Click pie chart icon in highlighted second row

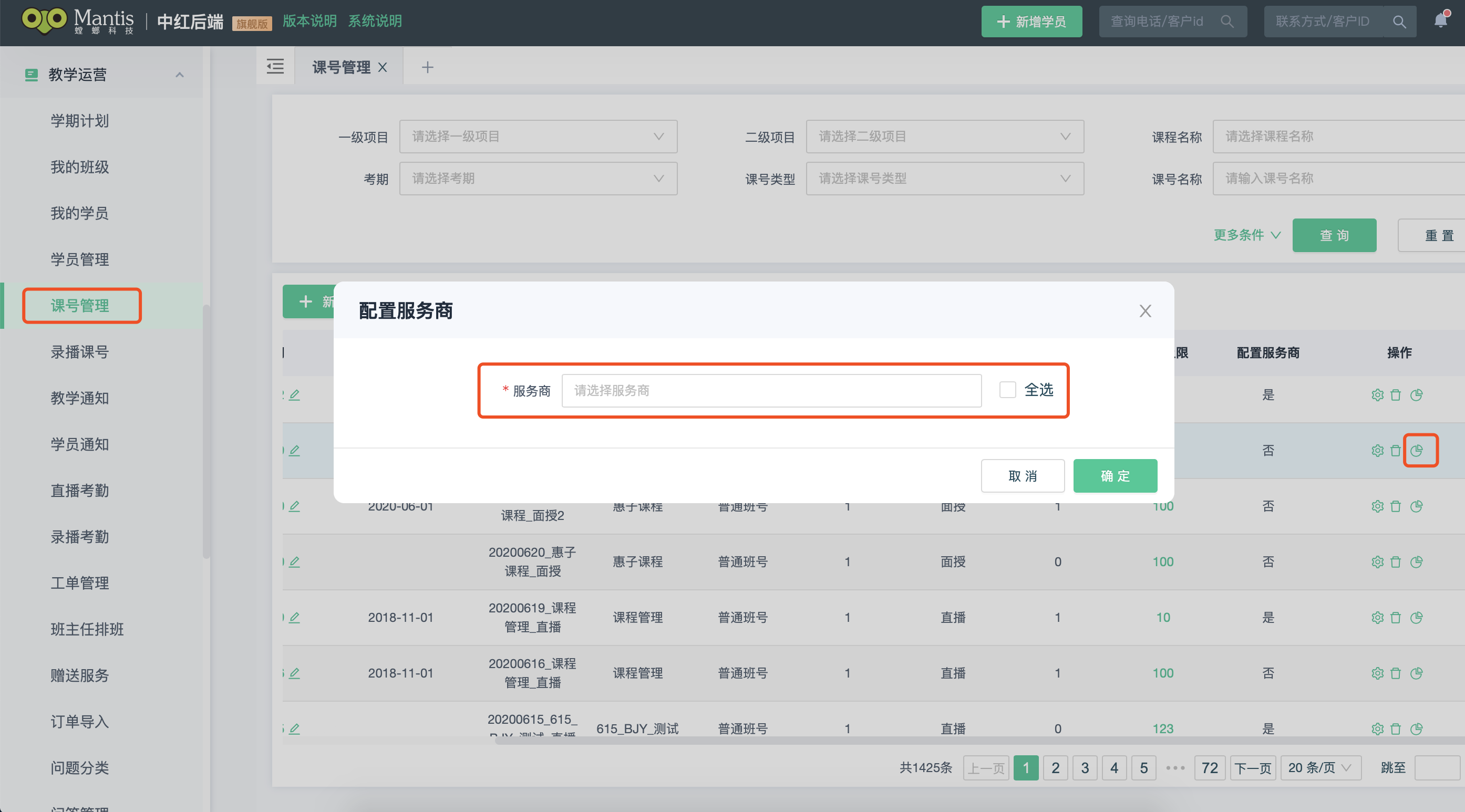coord(1416,450)
